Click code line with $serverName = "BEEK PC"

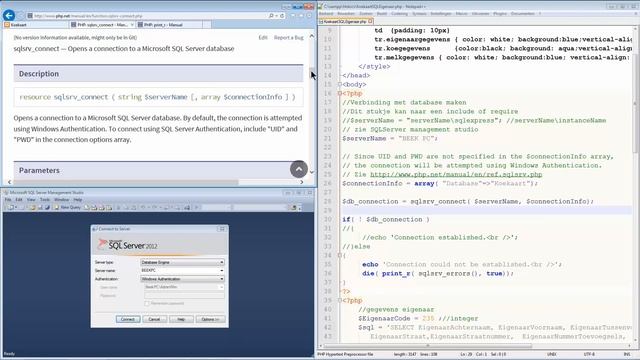390,138
